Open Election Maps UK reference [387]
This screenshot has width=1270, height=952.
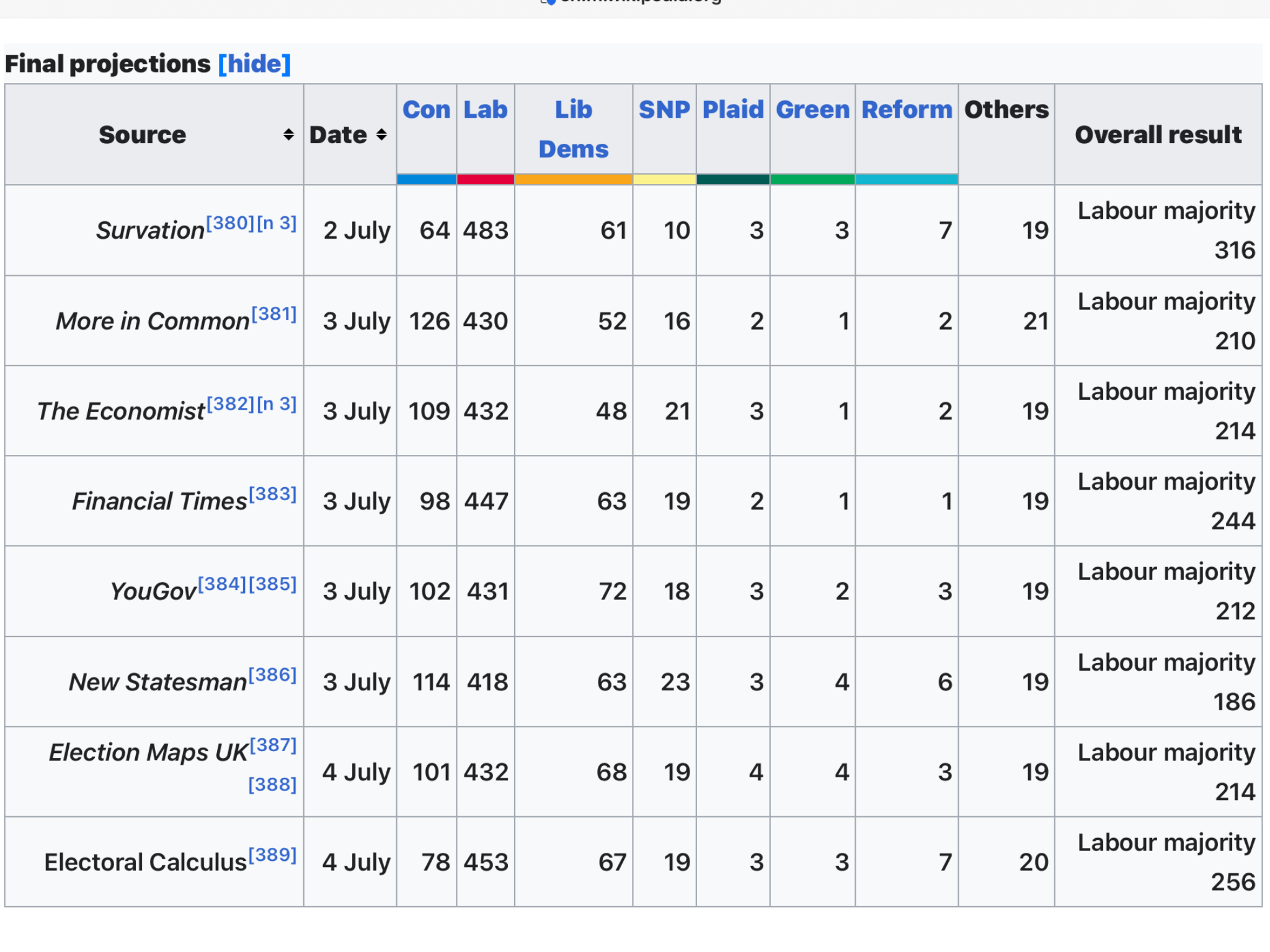coord(273,745)
